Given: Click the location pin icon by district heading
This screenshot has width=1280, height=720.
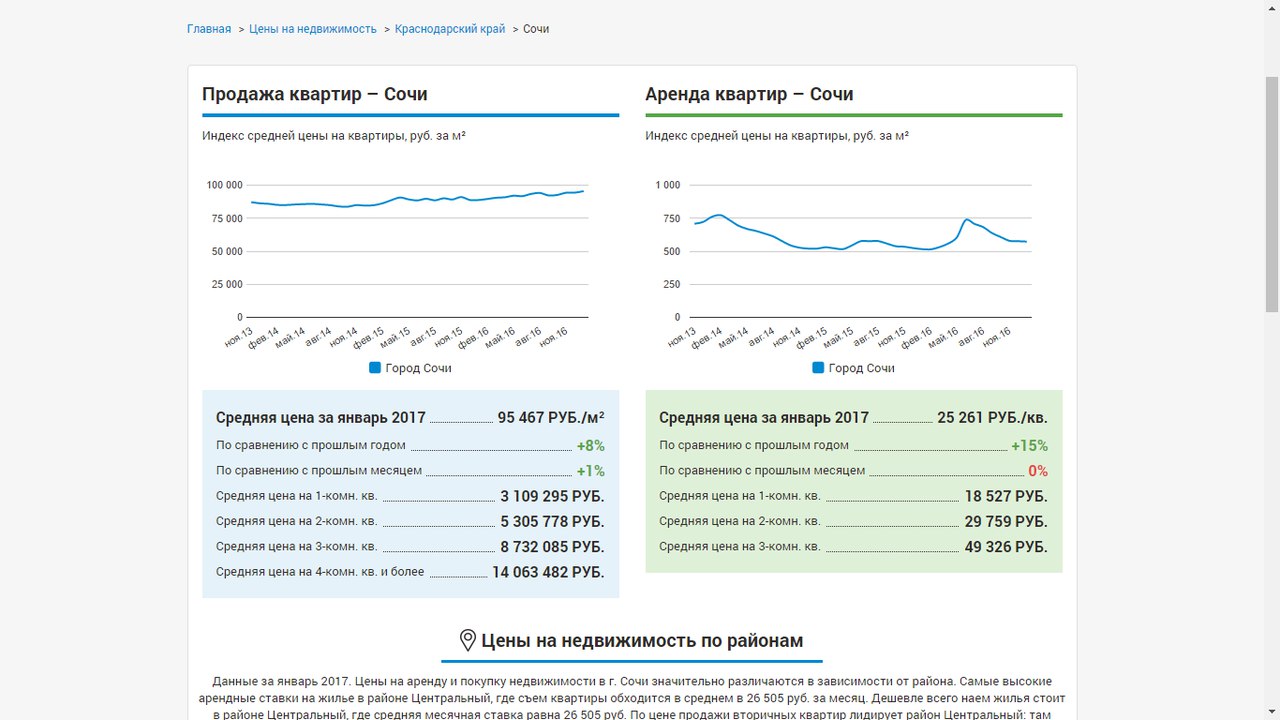Looking at the screenshot, I should (467, 641).
